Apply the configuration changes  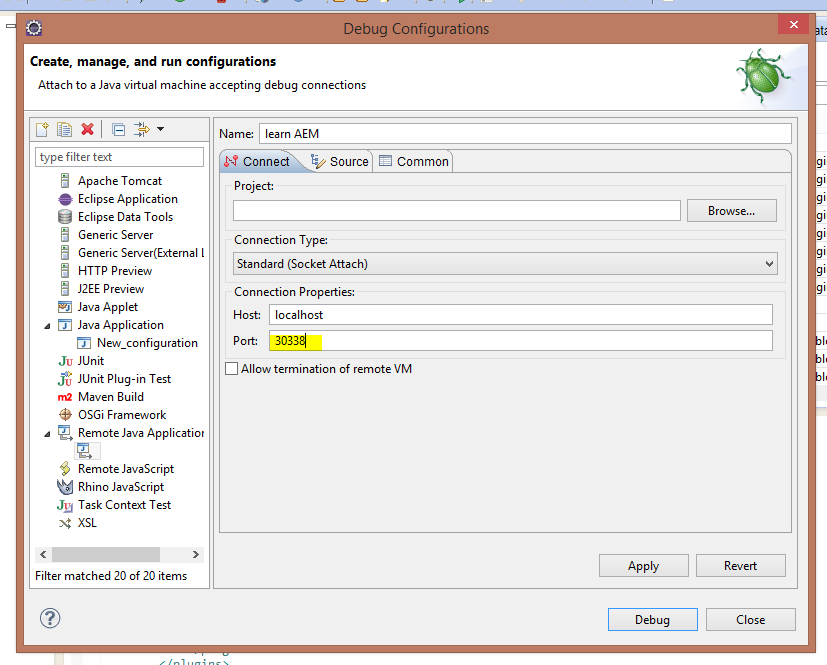pos(643,565)
